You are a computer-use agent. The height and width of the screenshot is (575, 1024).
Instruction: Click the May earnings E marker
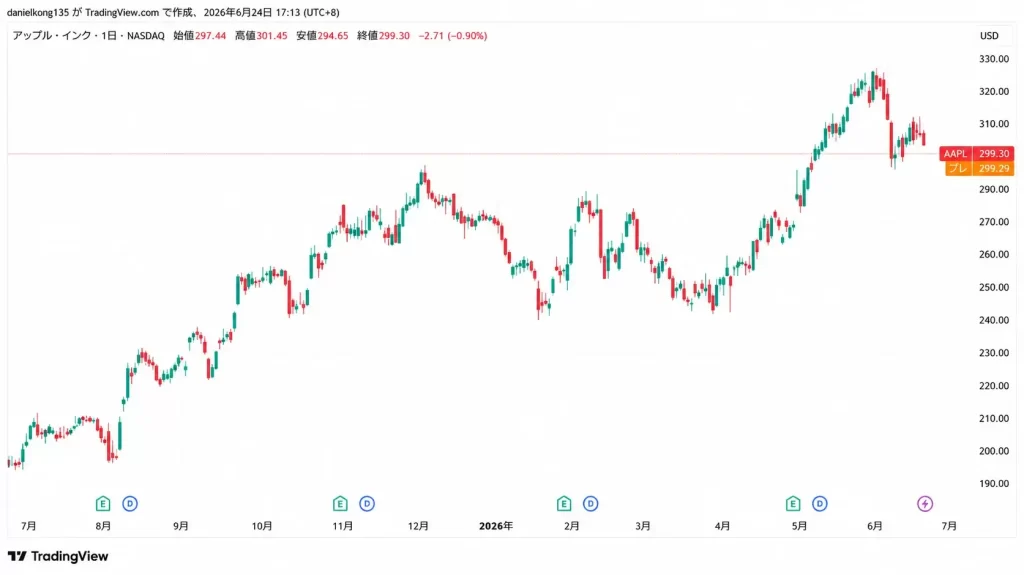(x=793, y=504)
